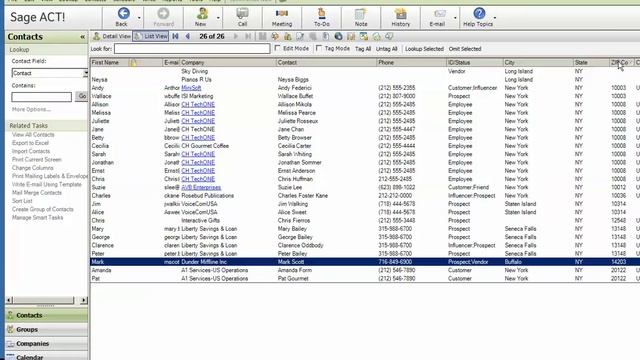Viewport: 640px width, 360px height.
Task: Click the Untag All button
Action: 386,49
